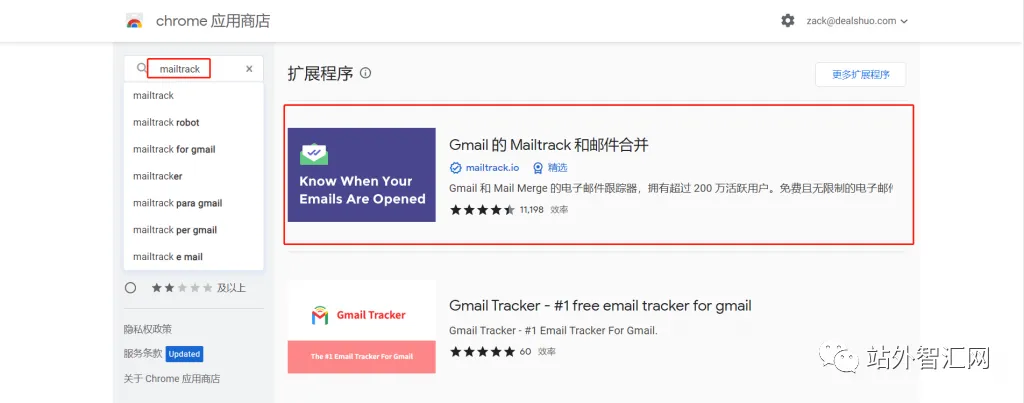This screenshot has height=403, width=1024.
Task: Open the 隐私权政策 link
Action: (x=148, y=329)
